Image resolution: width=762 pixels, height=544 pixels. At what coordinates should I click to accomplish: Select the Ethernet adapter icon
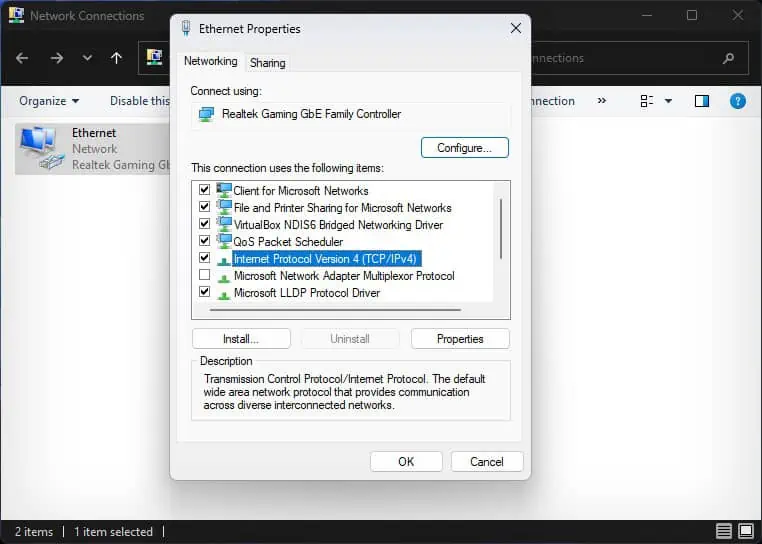click(x=41, y=148)
